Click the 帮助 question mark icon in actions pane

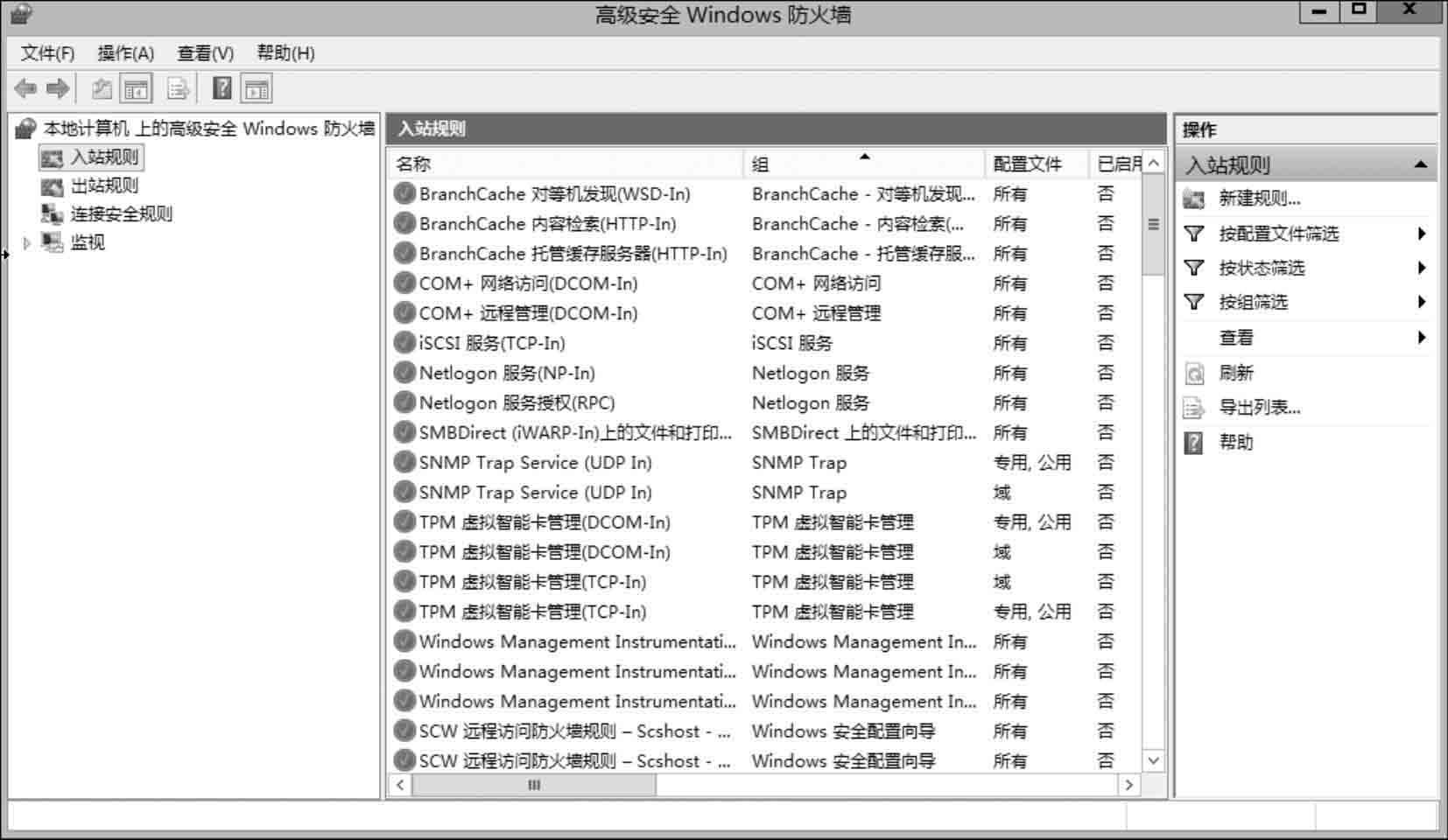click(1194, 443)
